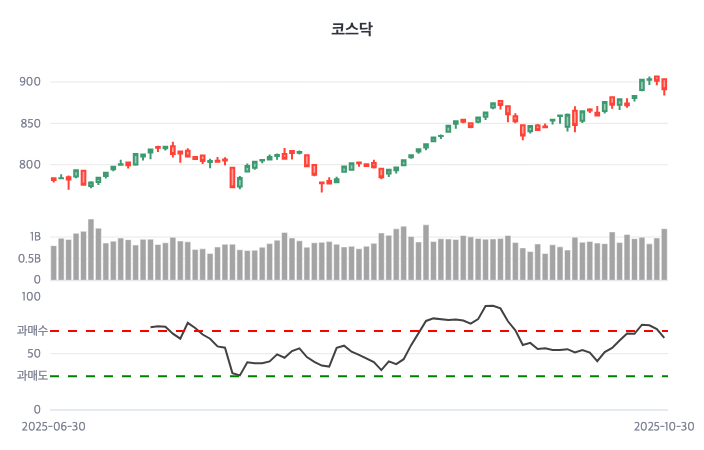Click the 1B volume axis label
The width and height of the screenshot is (704, 450).
(x=35, y=238)
